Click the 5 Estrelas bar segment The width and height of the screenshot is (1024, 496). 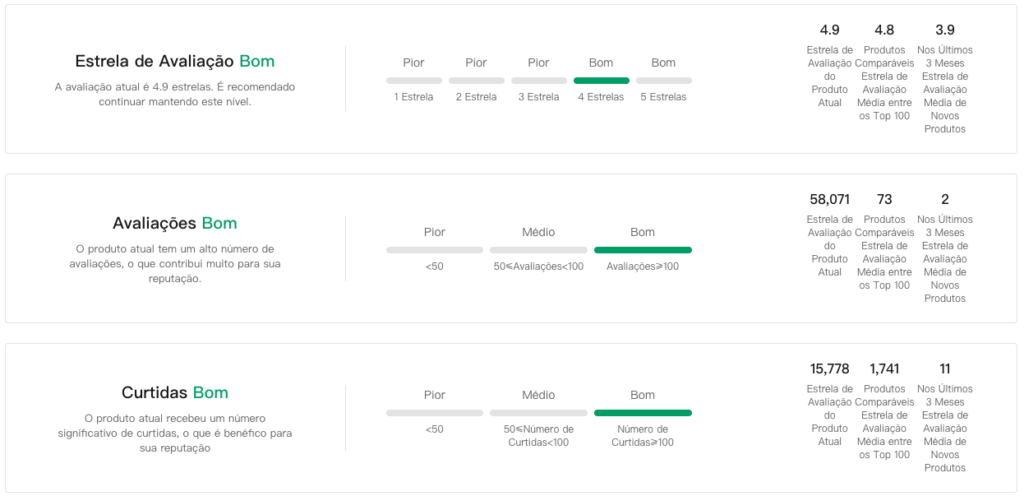point(663,80)
